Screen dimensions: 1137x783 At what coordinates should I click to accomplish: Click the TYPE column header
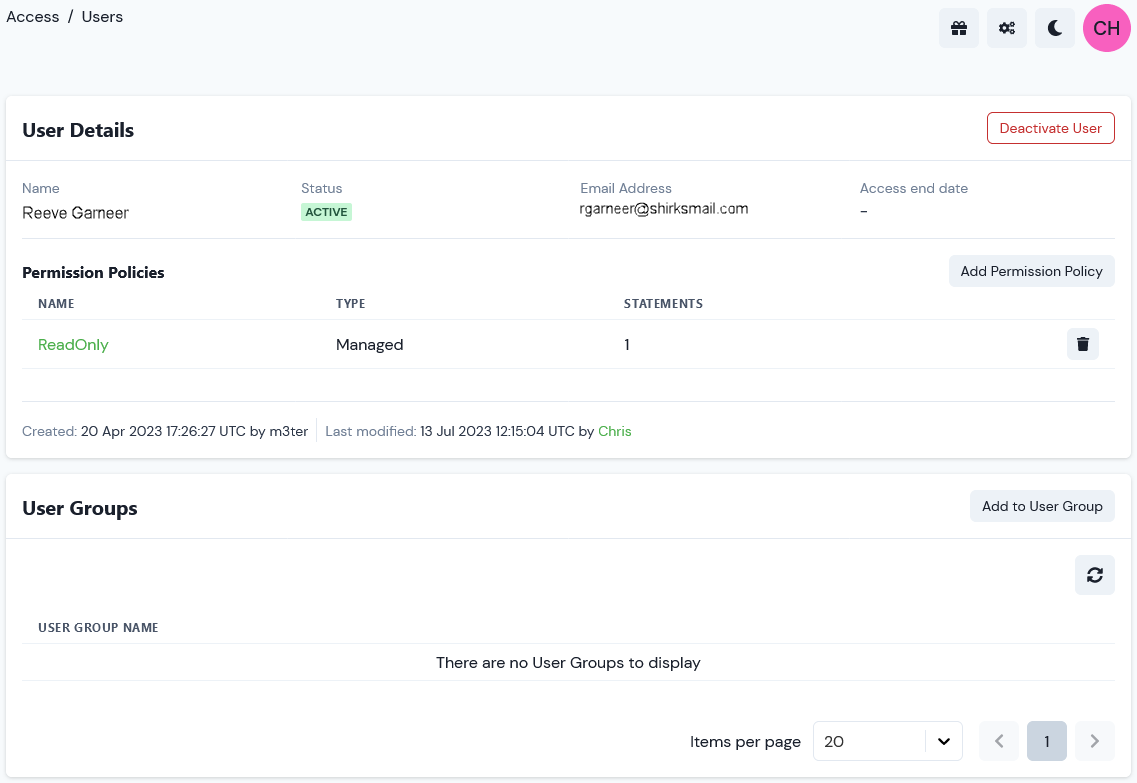pyautogui.click(x=350, y=304)
